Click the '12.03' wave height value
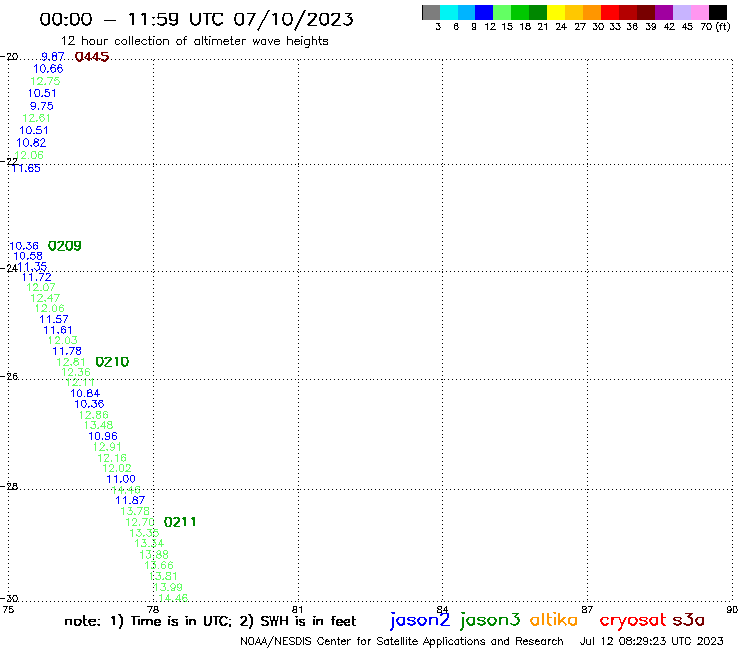The height and width of the screenshot is (650, 740). (63, 340)
